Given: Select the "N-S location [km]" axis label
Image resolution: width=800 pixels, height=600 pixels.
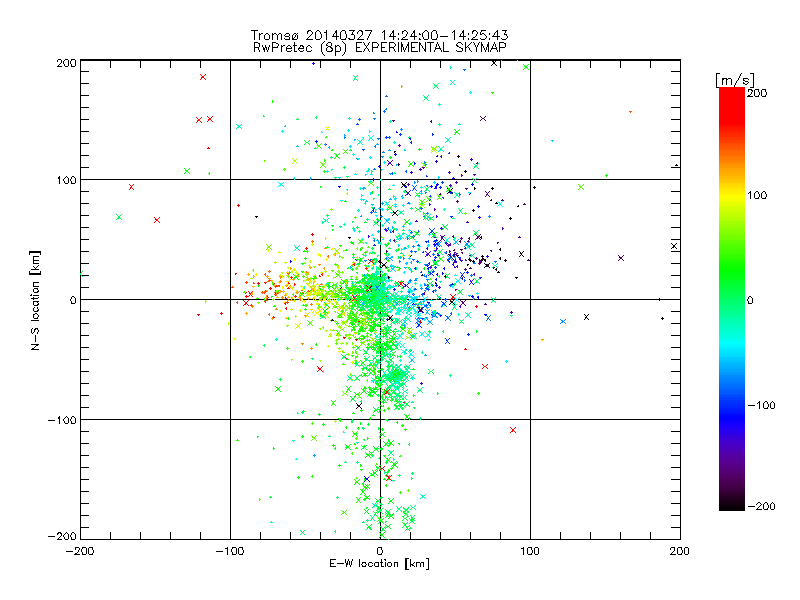Looking at the screenshot, I should click(35, 301).
